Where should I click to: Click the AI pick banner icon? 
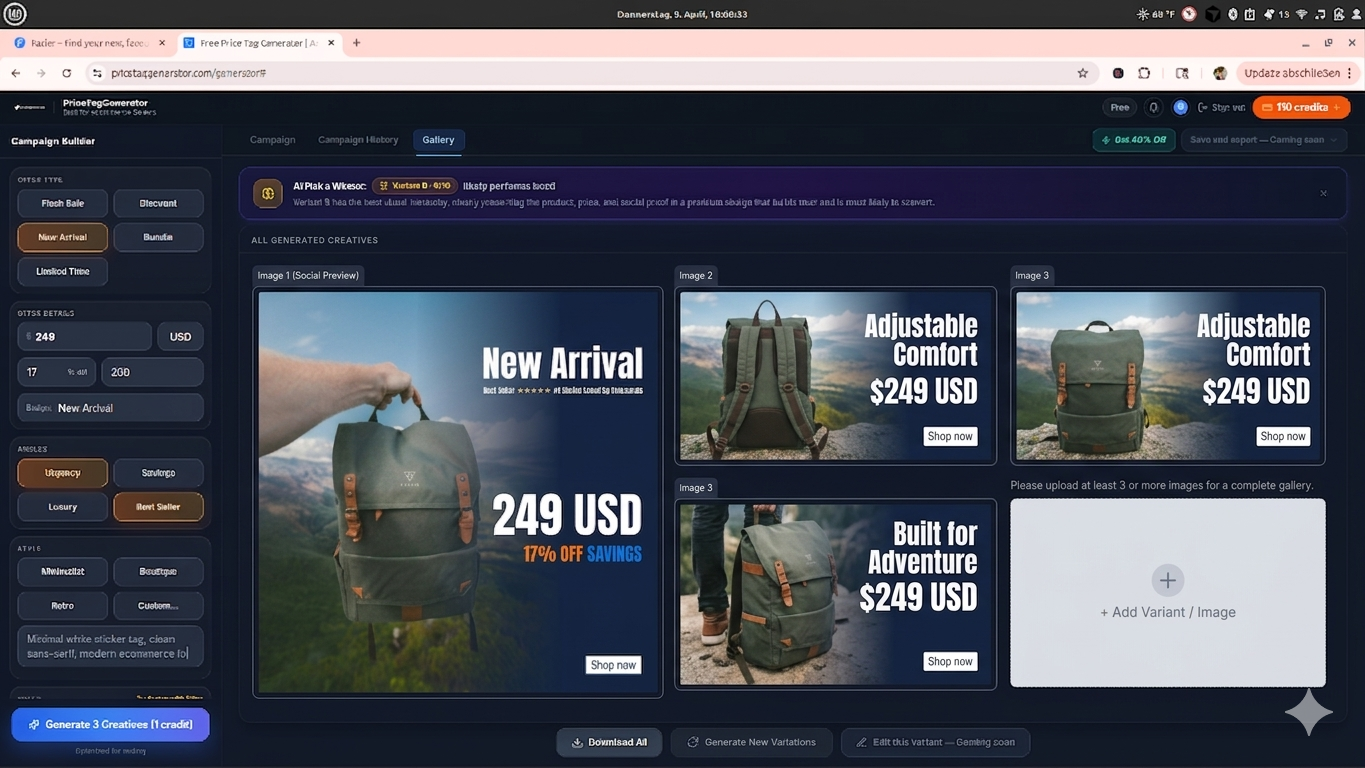click(x=267, y=193)
